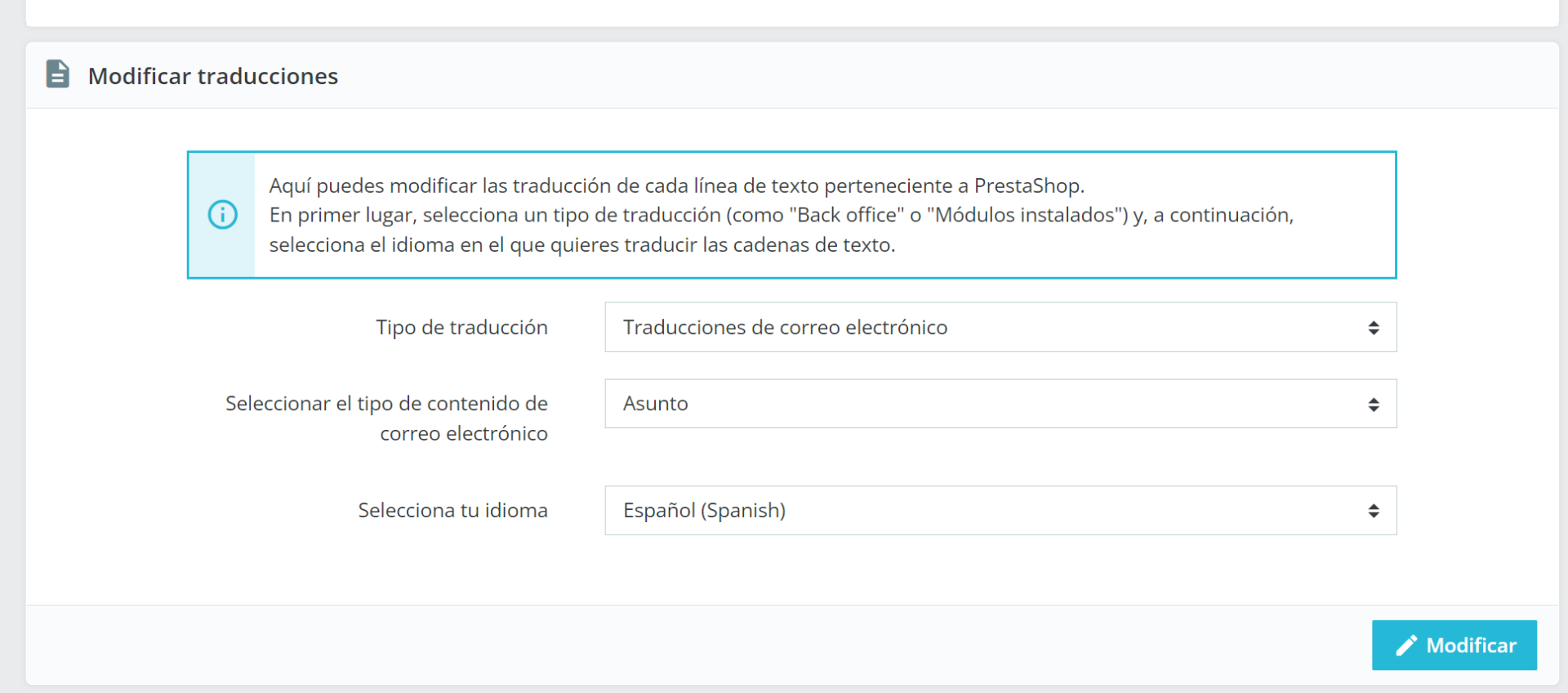Viewport: 1568px width, 693px height.
Task: Click up-down arrows of Tipo de traducción
Action: click(x=1374, y=328)
